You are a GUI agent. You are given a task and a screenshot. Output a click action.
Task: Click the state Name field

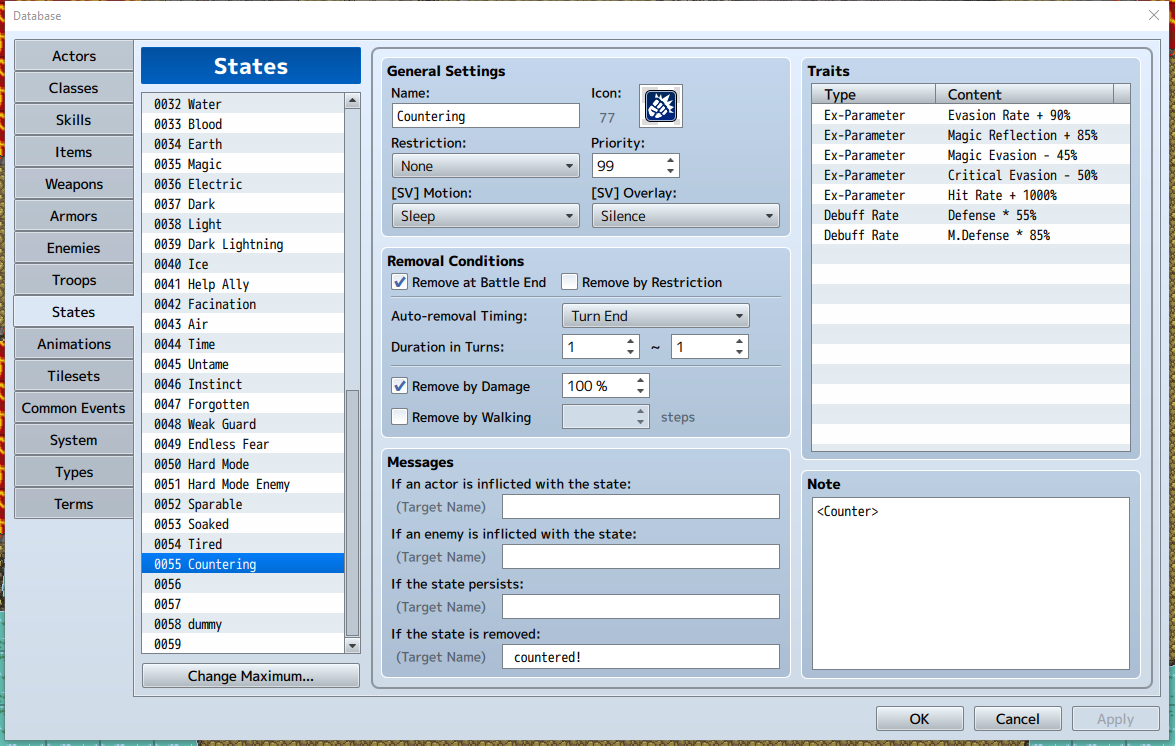485,116
